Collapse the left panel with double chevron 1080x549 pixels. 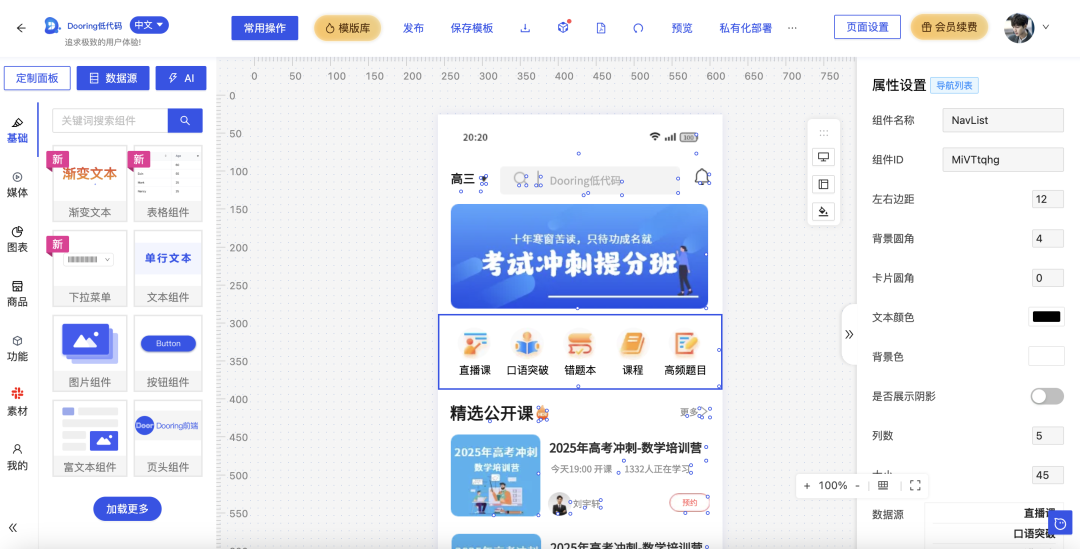point(12,528)
